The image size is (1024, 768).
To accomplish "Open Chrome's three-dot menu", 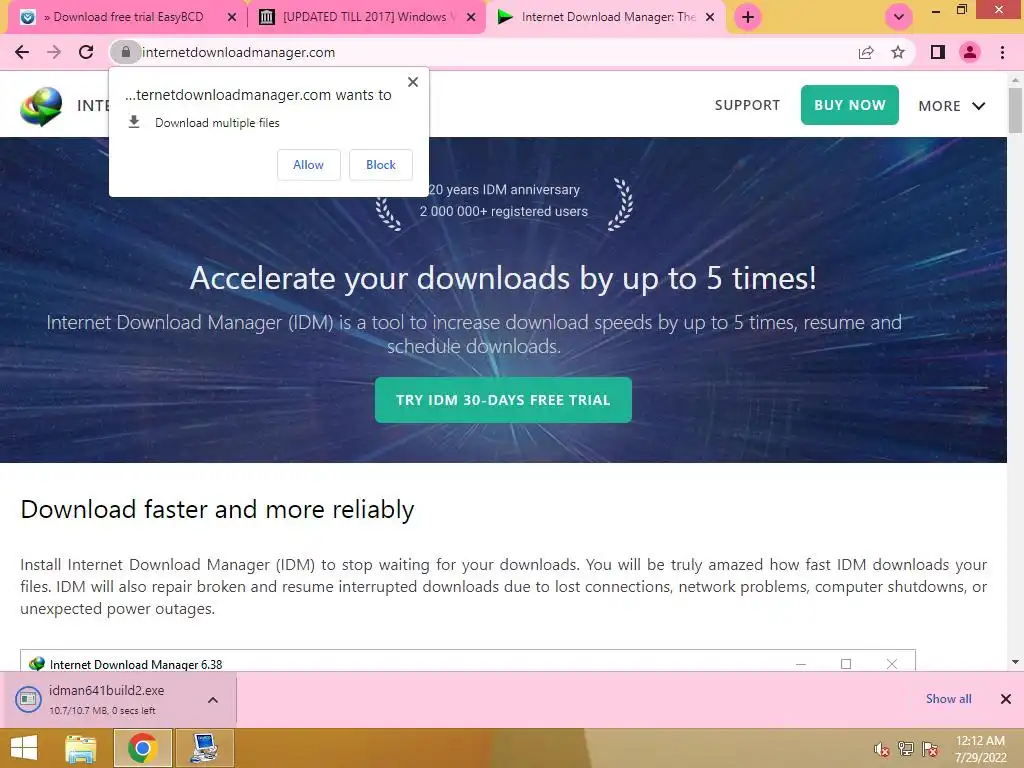I will (1002, 52).
